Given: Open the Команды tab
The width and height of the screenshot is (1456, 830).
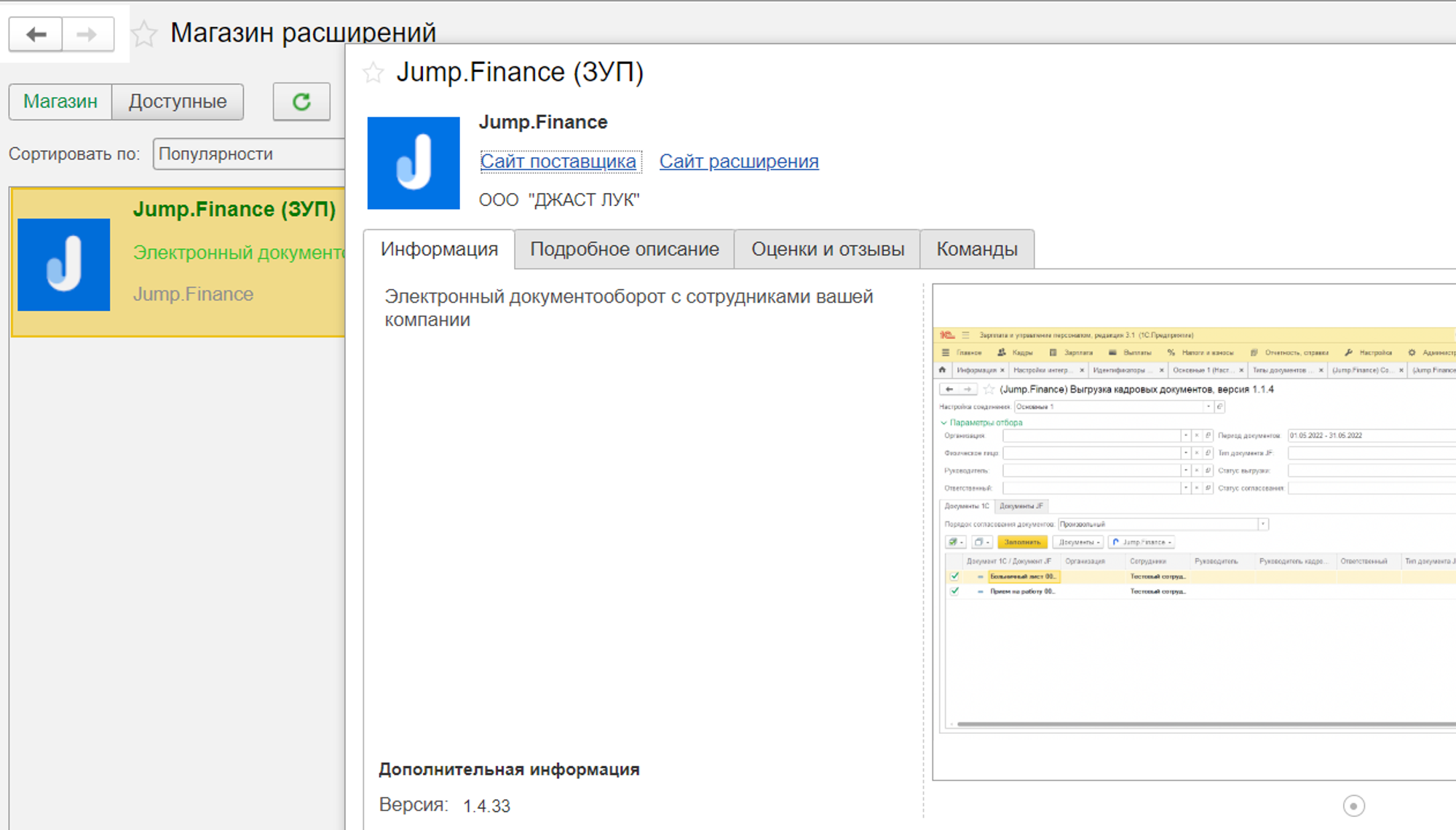Looking at the screenshot, I should (x=976, y=250).
